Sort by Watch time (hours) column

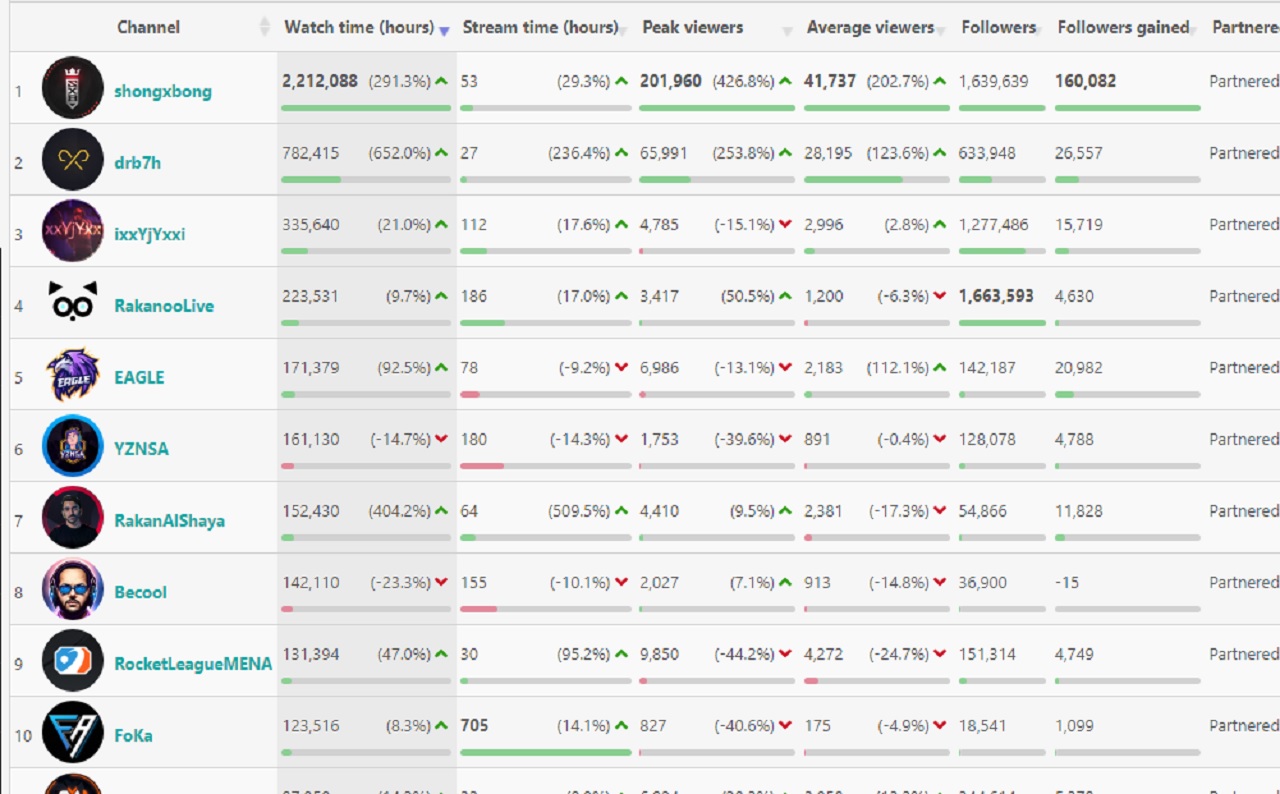coord(359,27)
